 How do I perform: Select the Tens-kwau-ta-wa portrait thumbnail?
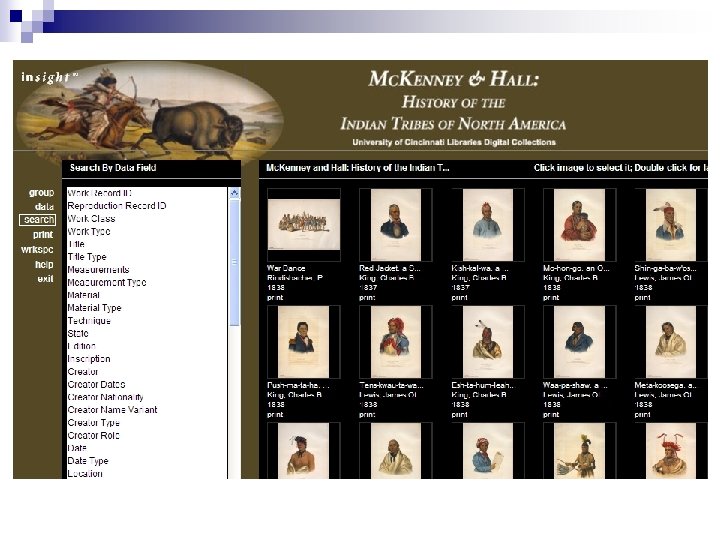tap(396, 342)
